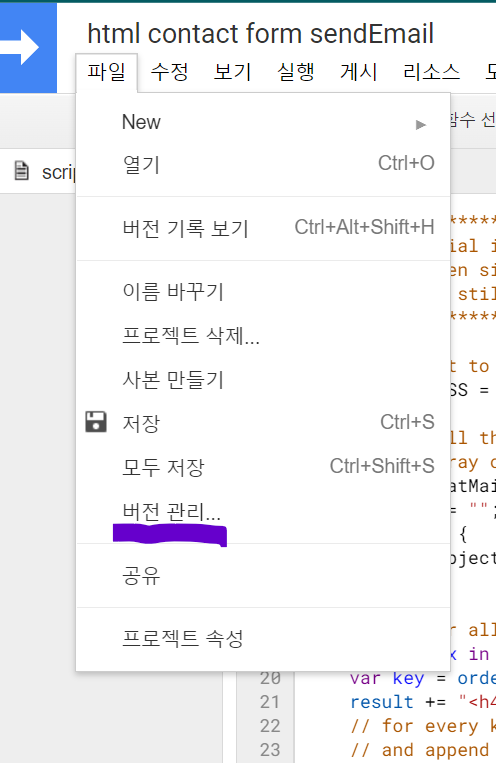
Task: Click the blue arrow Apps Script logo
Action: click(x=28, y=47)
